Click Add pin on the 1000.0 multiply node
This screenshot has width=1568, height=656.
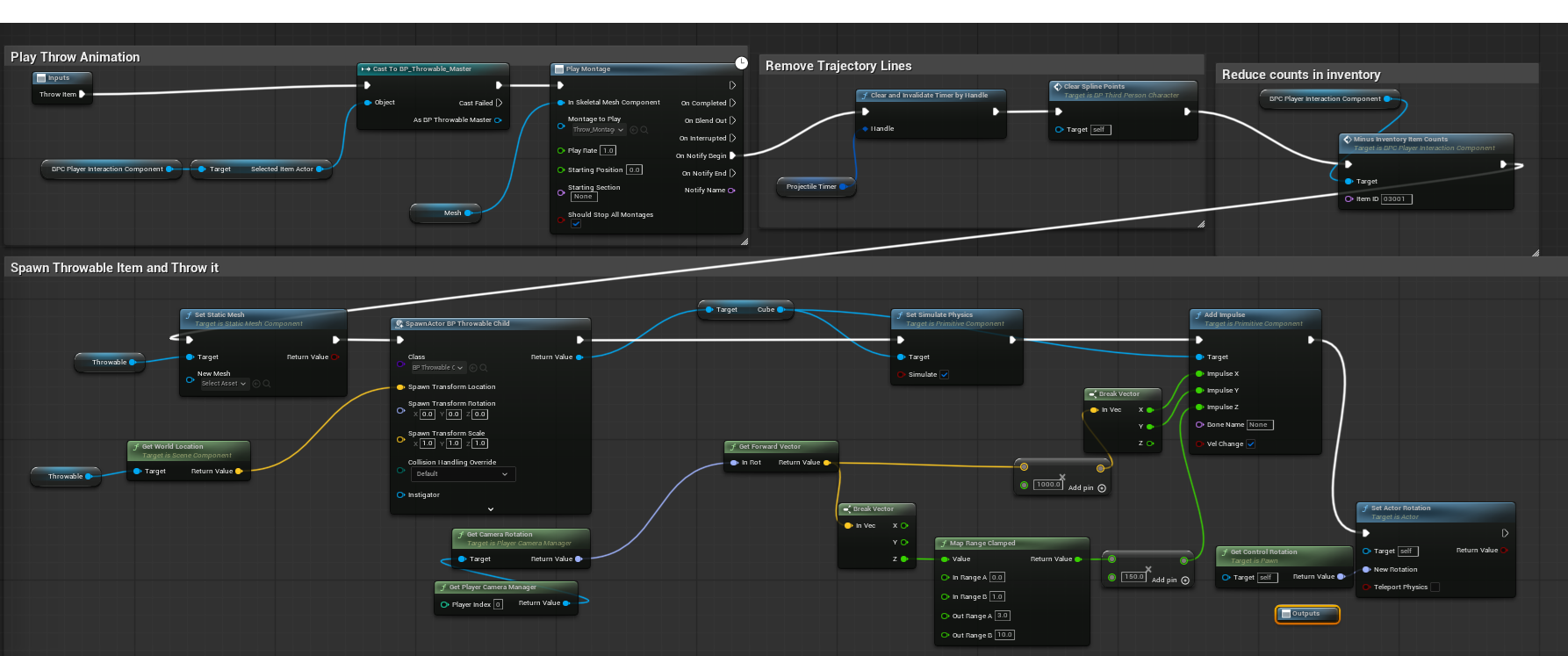tap(1087, 488)
